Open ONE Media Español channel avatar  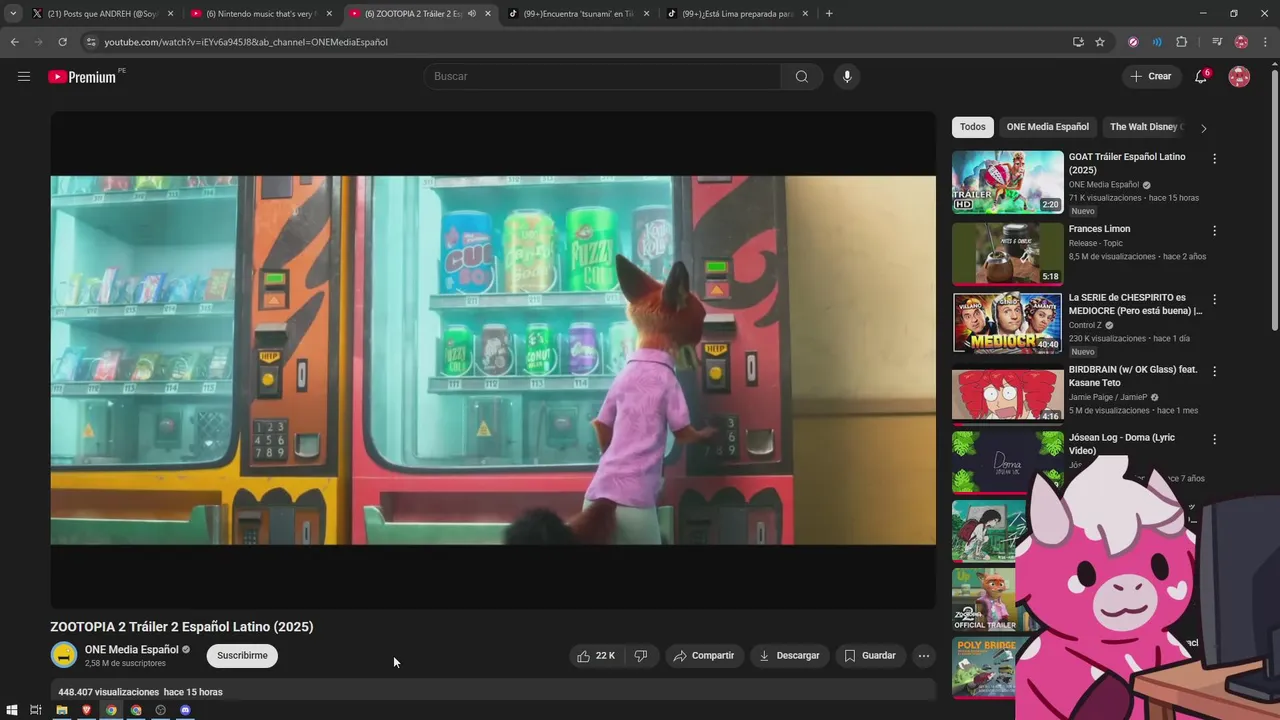pos(64,656)
